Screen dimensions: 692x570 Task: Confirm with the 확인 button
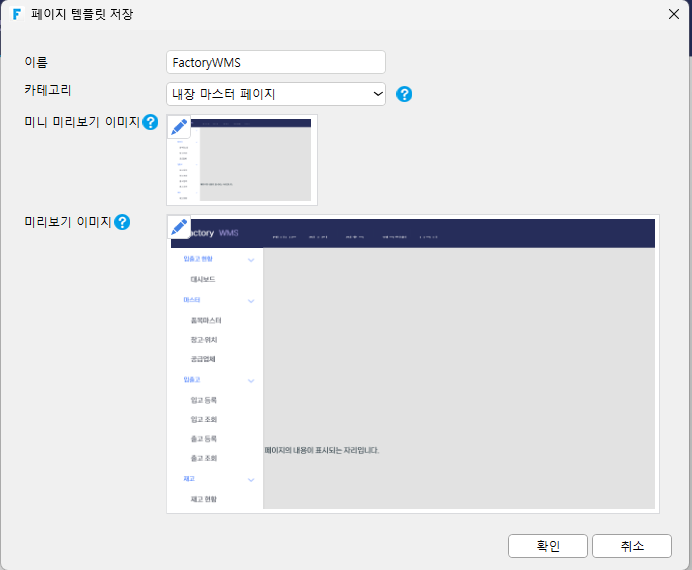tap(548, 546)
